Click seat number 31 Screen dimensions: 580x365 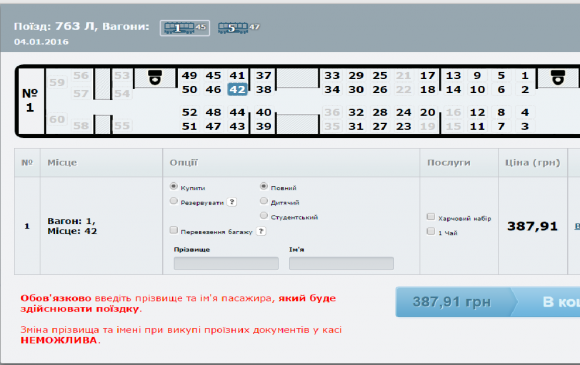(356, 126)
